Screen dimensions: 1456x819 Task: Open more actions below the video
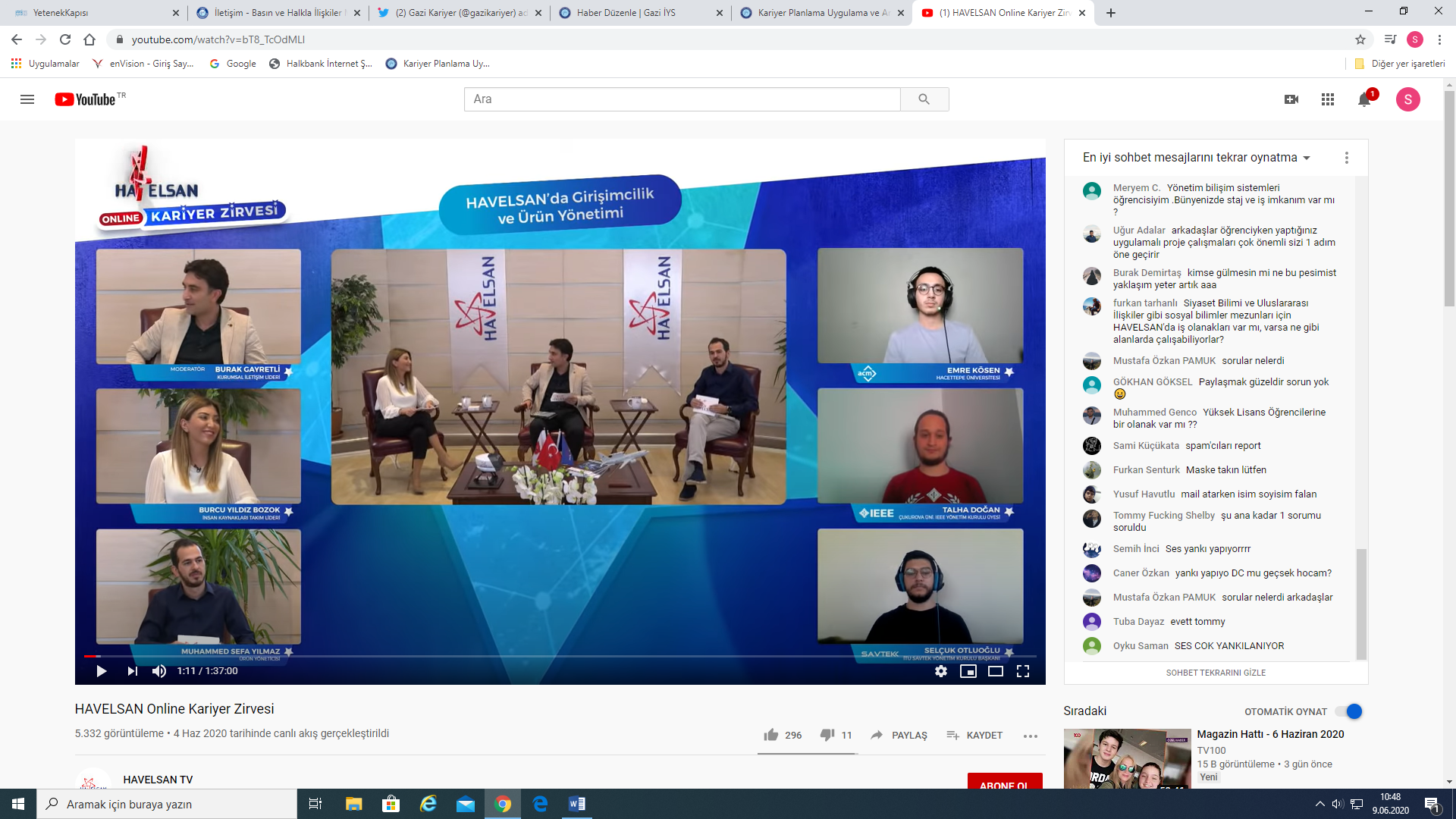1030,736
